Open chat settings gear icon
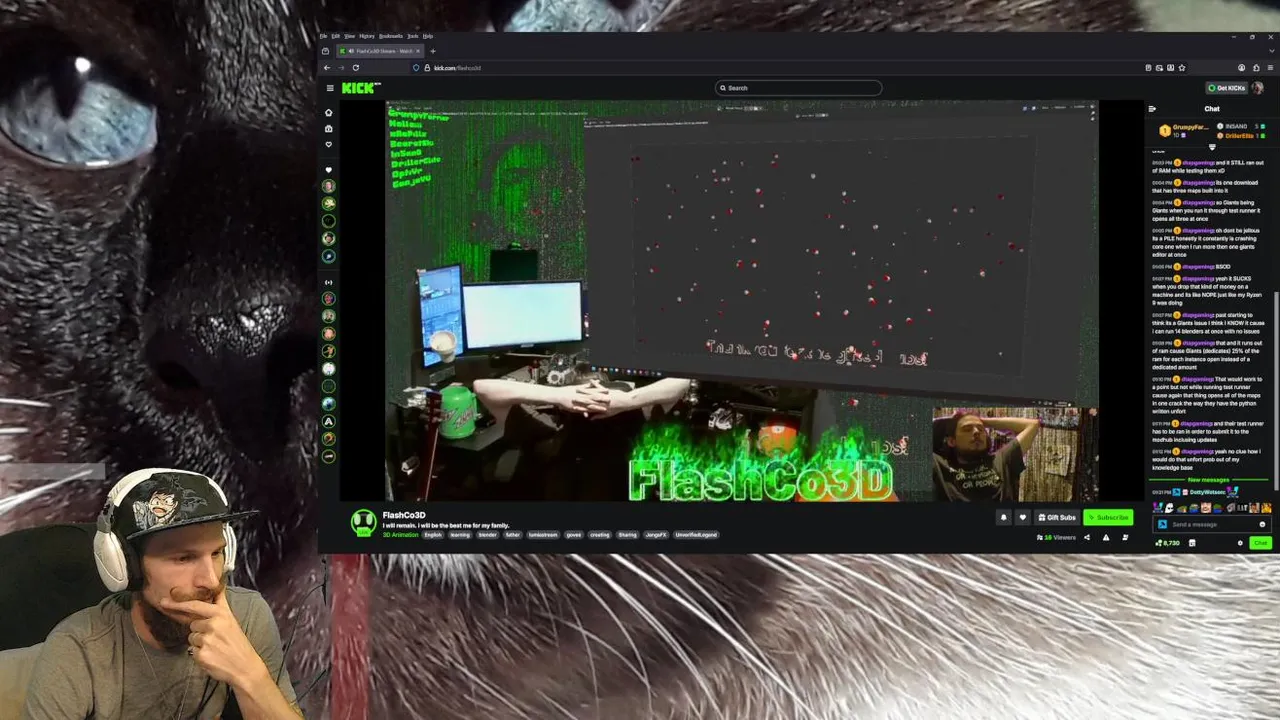Screen dimensions: 1280x720 (1240, 543)
